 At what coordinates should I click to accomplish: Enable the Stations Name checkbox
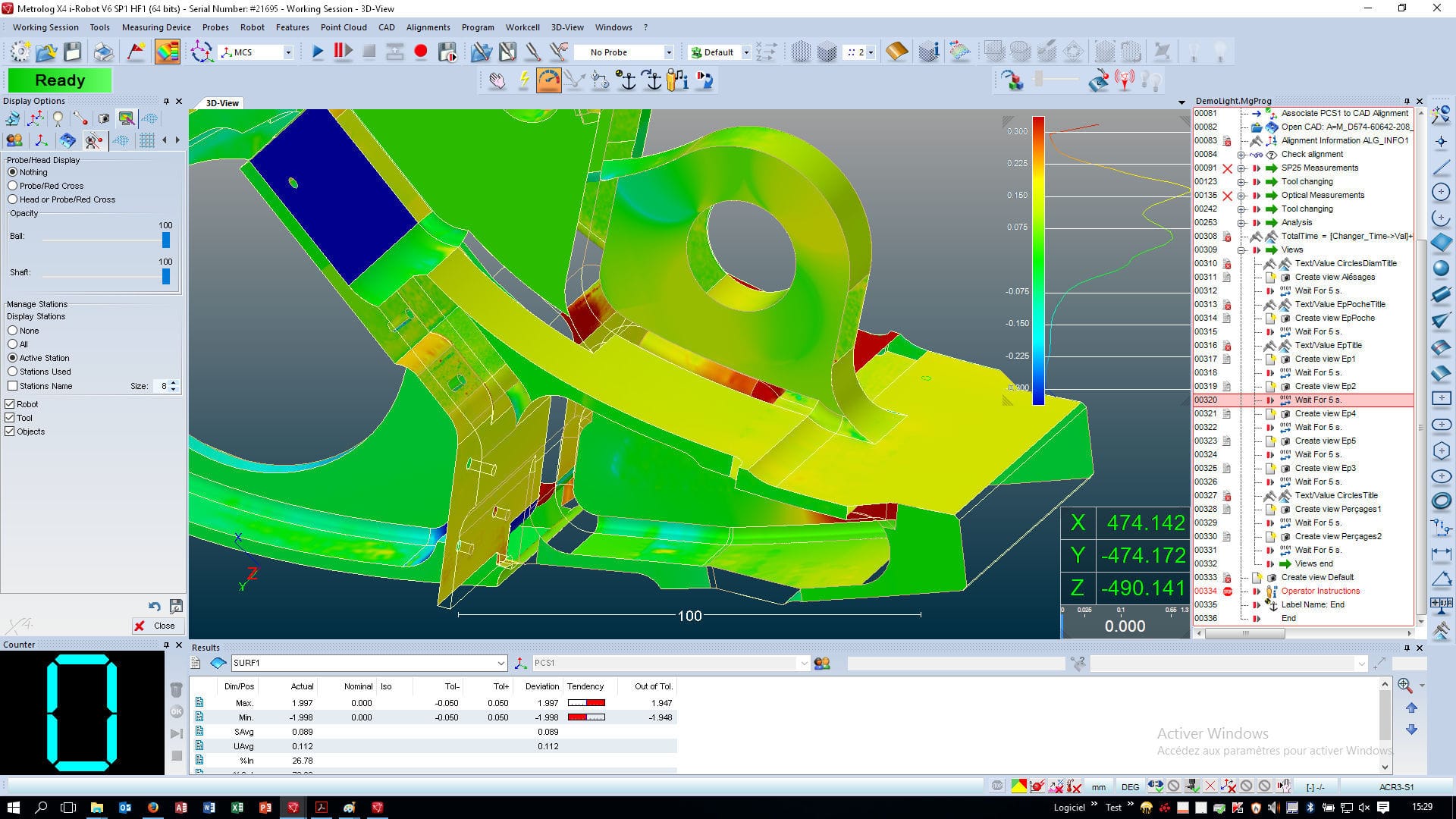(x=13, y=386)
